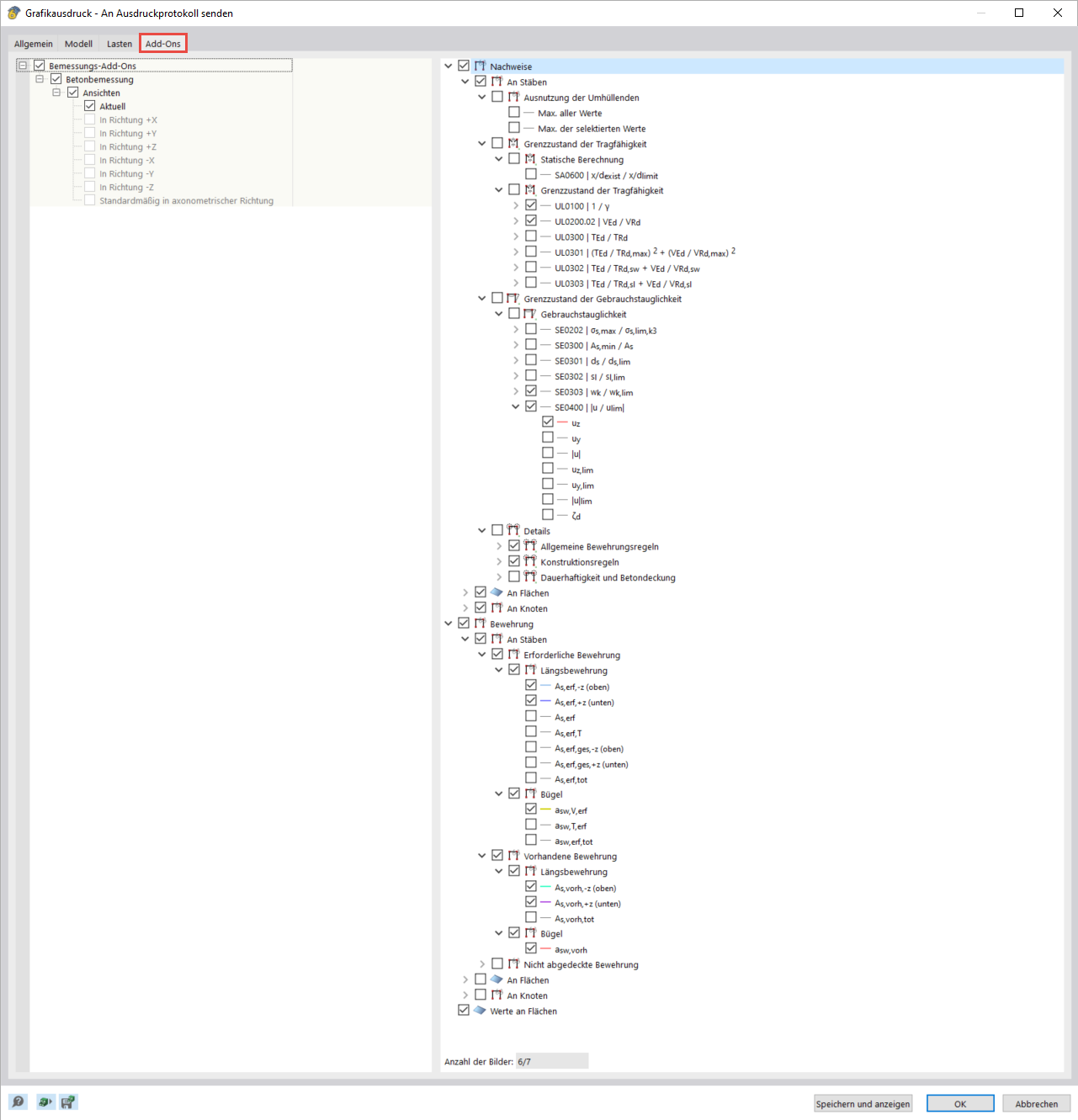Image resolution: width=1078 pixels, height=1120 pixels.
Task: Expand the SE0303 | wk / wk,lim node
Action: pyautogui.click(x=516, y=390)
